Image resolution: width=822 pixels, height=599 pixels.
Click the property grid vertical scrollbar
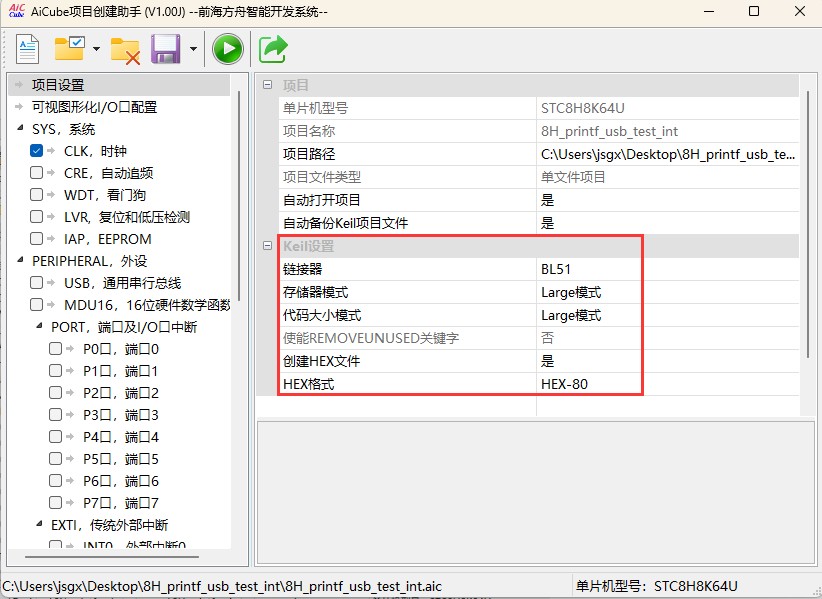[808, 224]
